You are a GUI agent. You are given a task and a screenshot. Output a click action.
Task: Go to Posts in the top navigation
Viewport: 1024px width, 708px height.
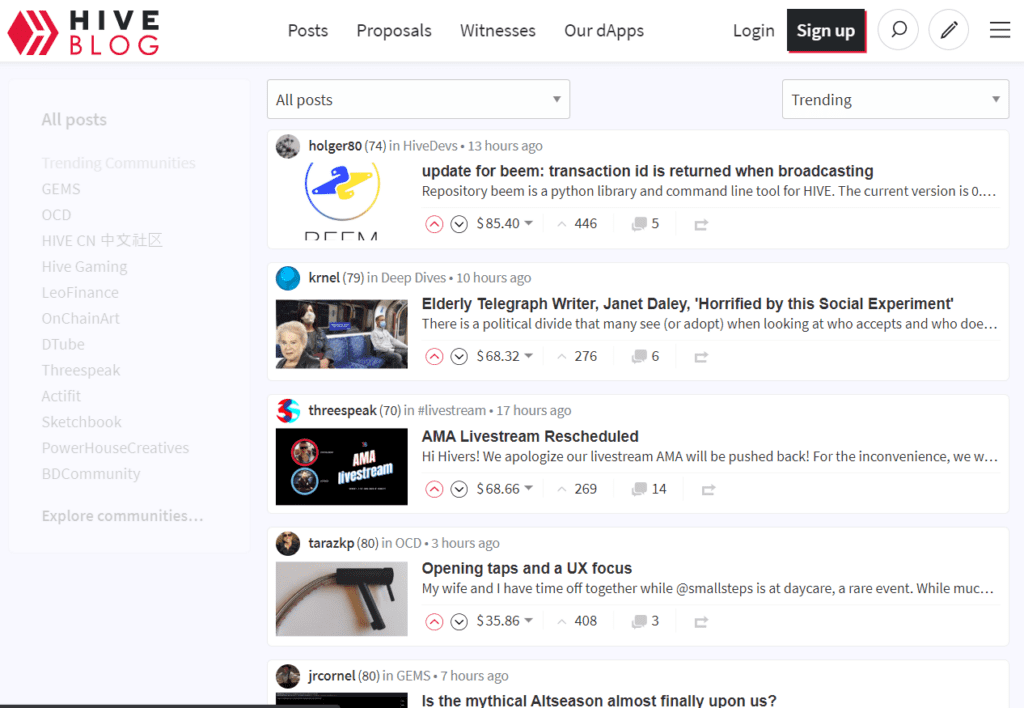[x=308, y=31]
